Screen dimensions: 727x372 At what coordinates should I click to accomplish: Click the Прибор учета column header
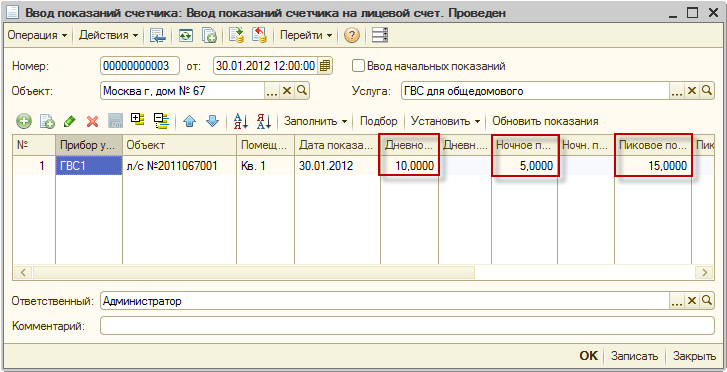[89, 146]
